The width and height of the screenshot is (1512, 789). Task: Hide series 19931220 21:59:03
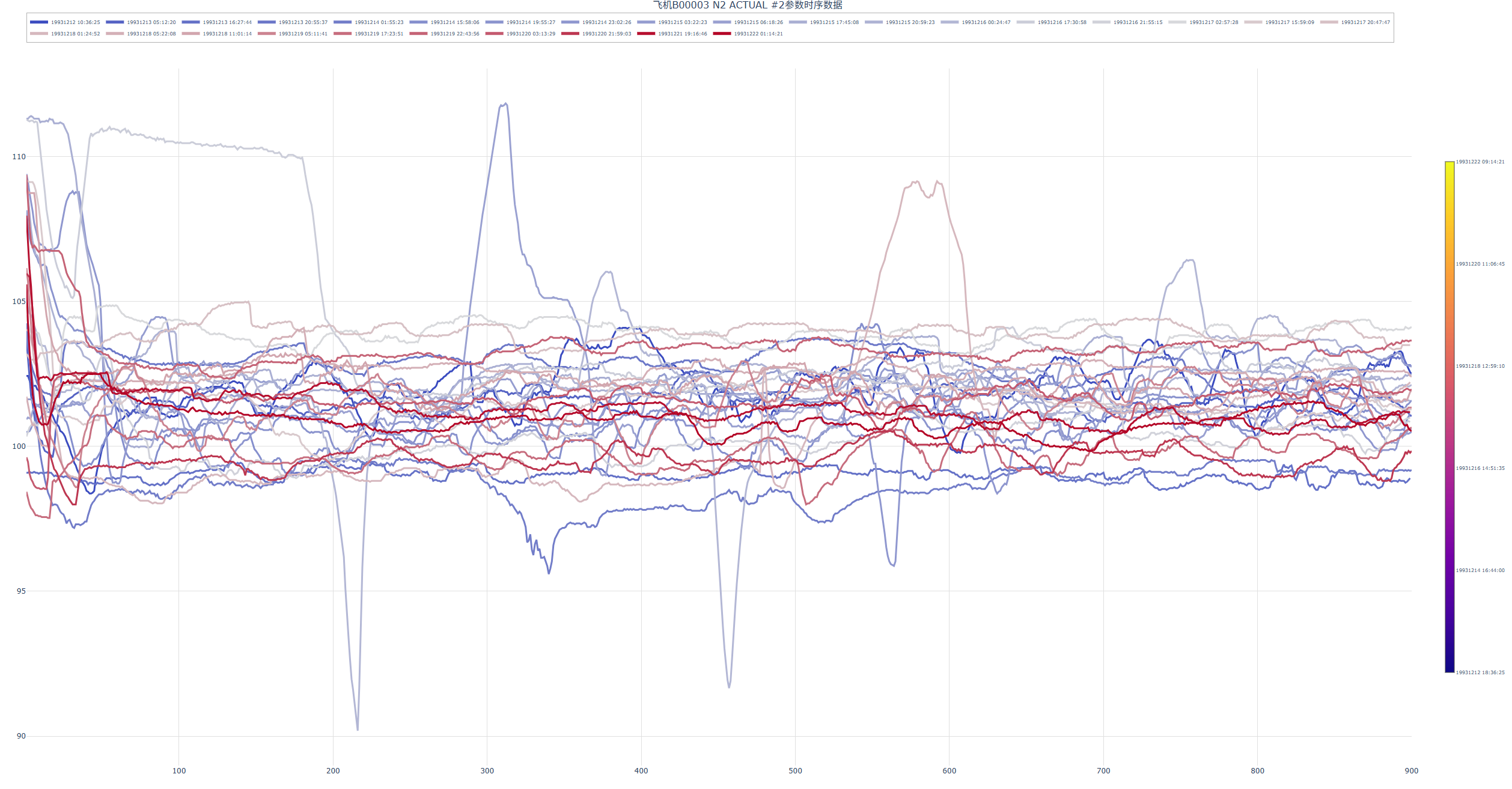(606, 34)
